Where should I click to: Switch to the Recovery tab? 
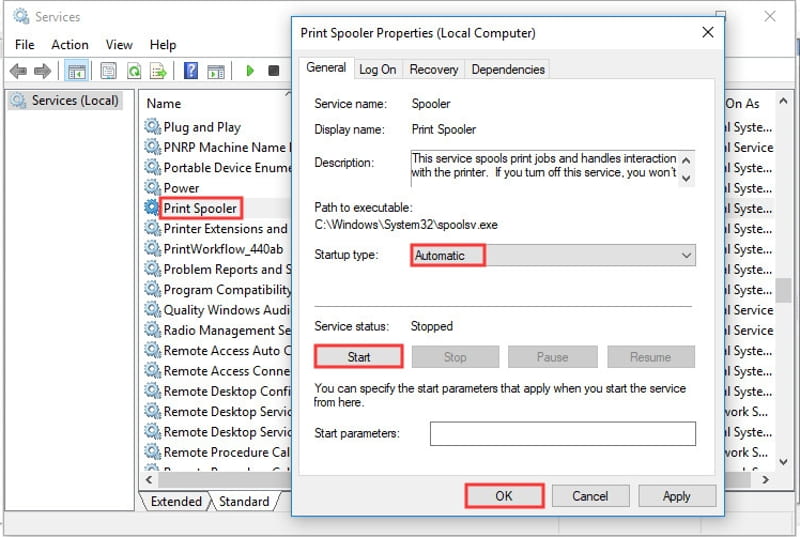[434, 69]
